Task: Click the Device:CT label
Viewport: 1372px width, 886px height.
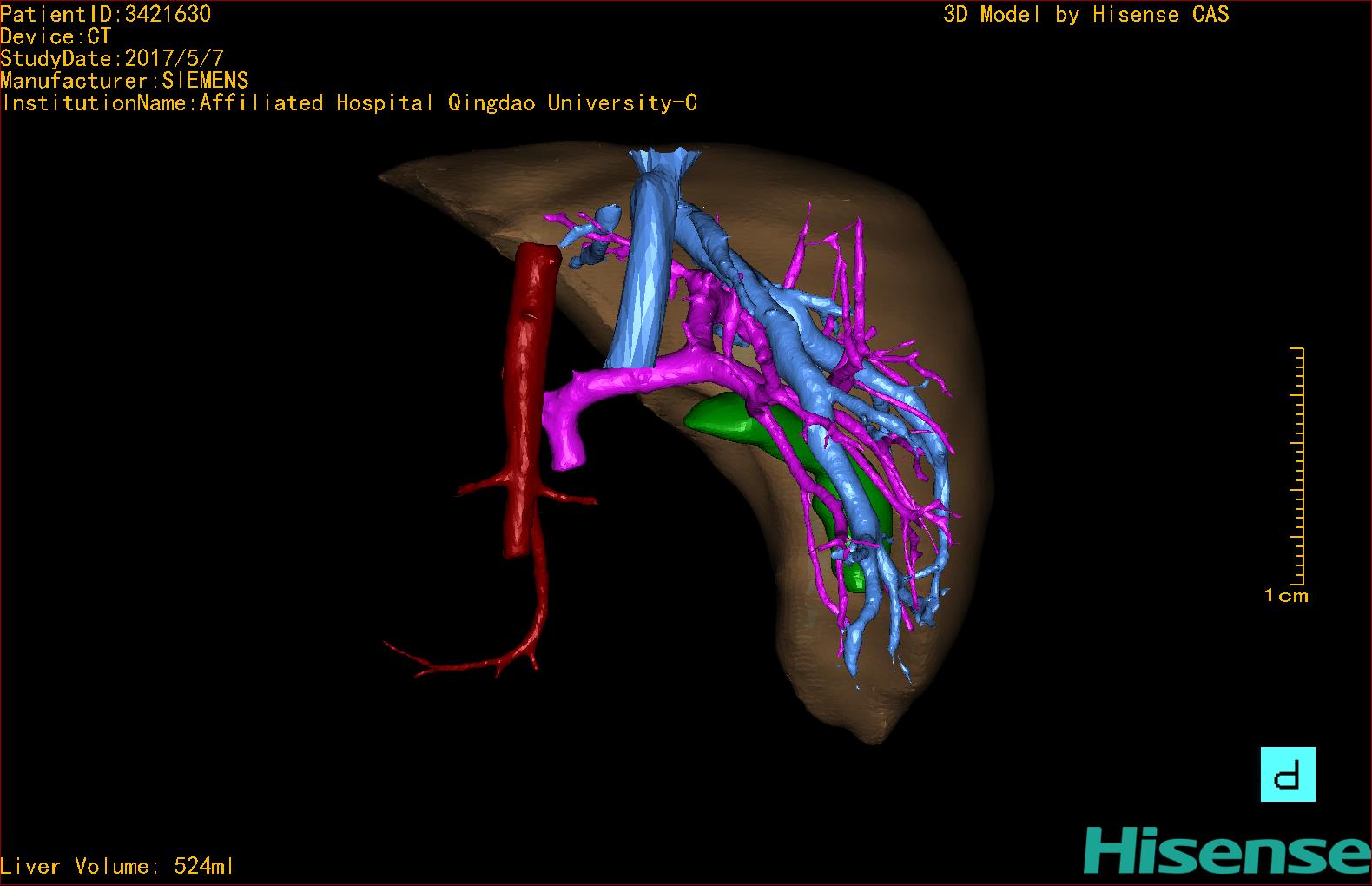Action: click(56, 36)
